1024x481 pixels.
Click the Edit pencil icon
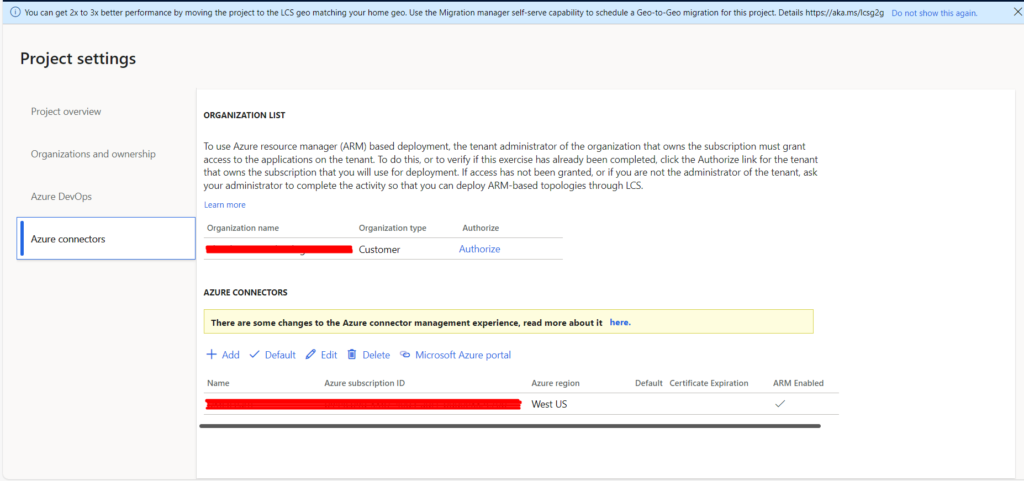click(x=311, y=354)
